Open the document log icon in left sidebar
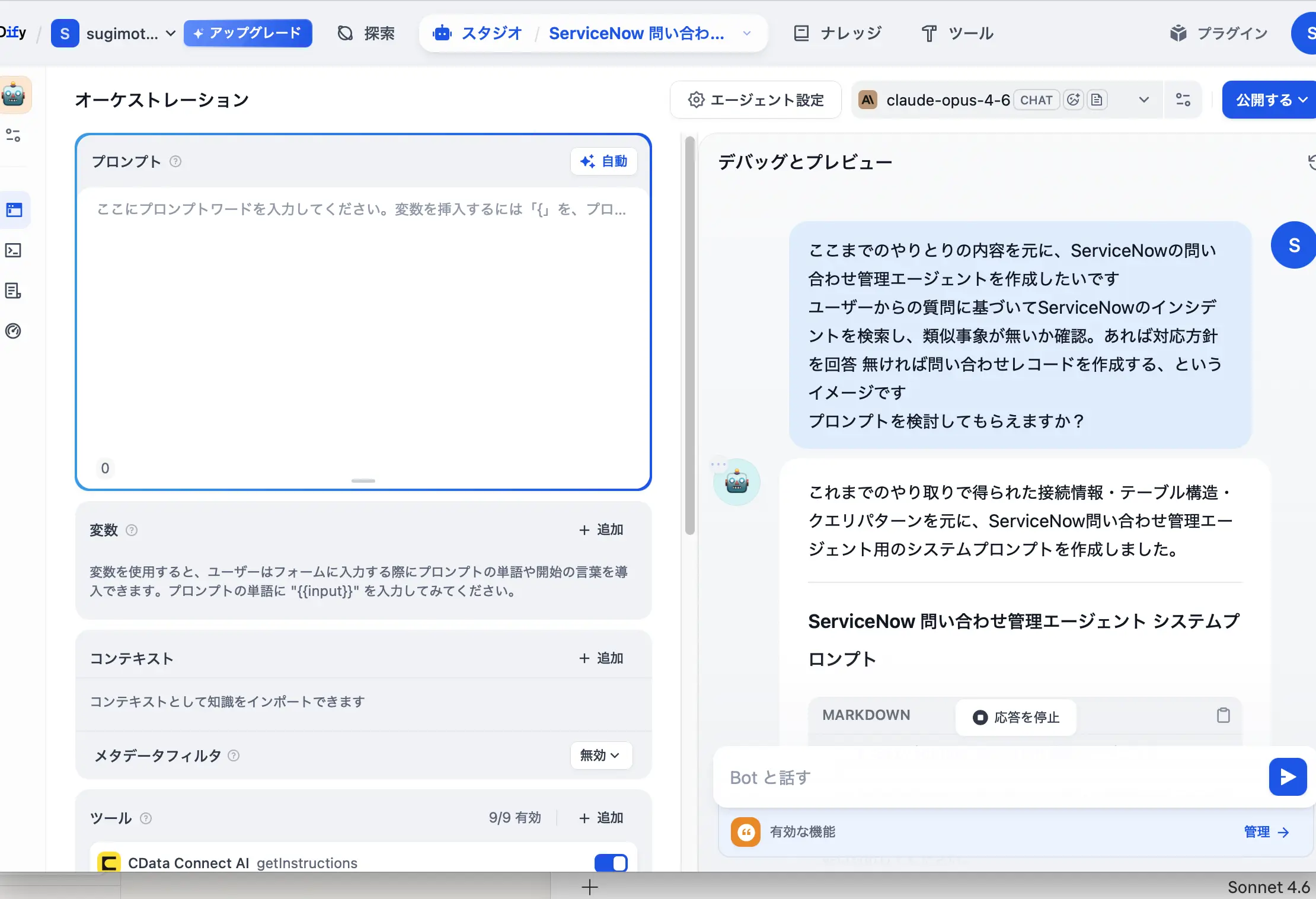 click(14, 291)
